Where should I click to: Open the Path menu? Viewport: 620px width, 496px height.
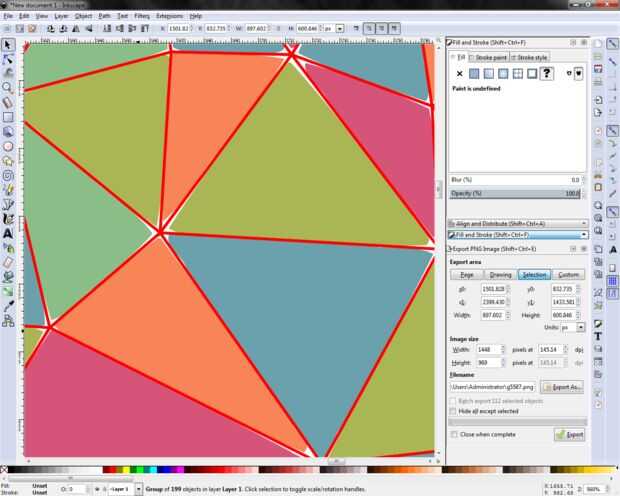[104, 16]
